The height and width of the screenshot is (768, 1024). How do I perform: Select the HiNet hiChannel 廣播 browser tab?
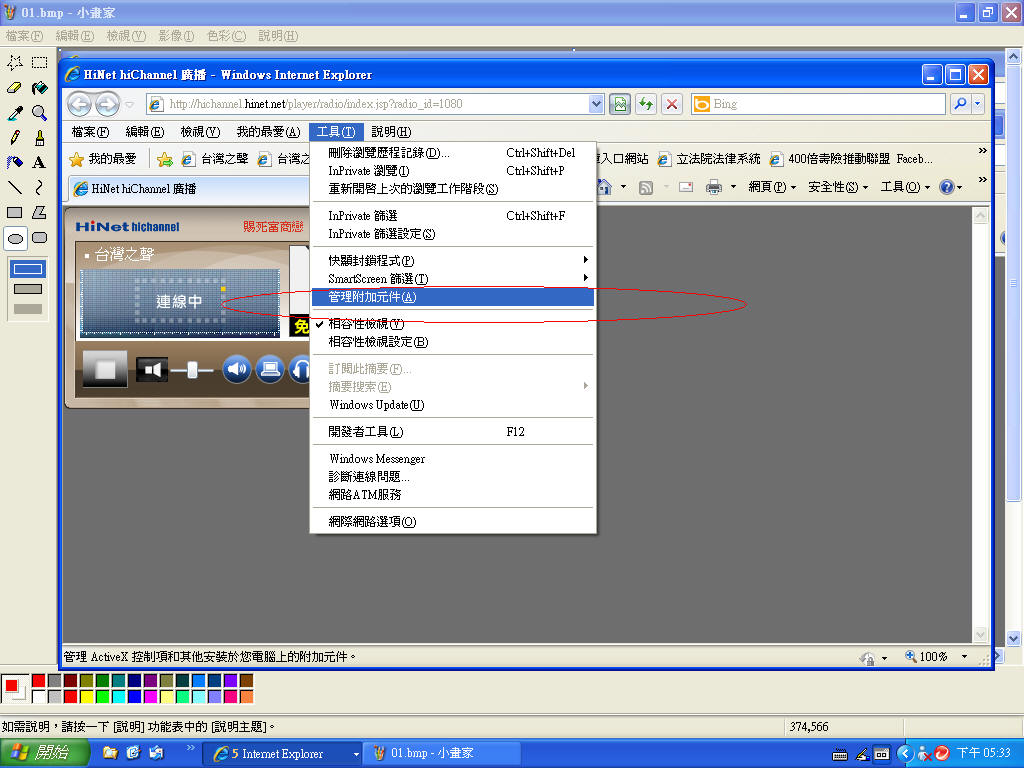[189, 189]
